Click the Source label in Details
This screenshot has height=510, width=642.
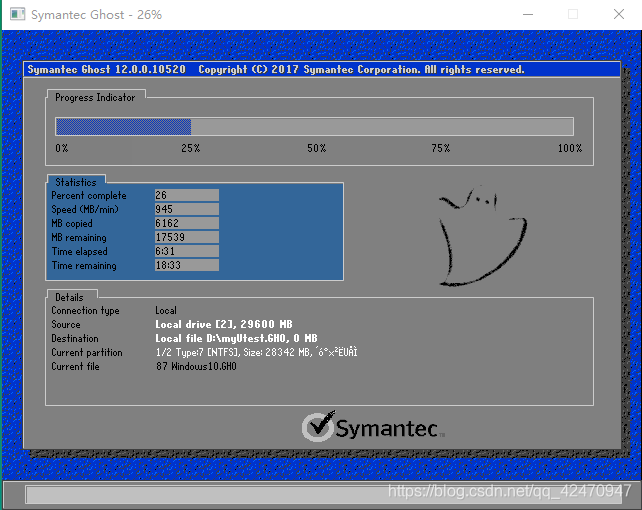(66, 324)
